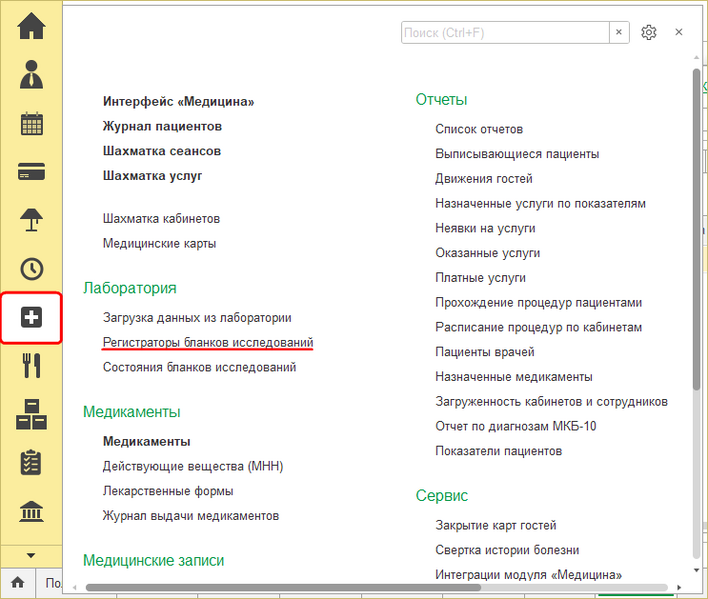Open Загруженность кабинетов и сотрудников
This screenshot has width=708, height=599.
click(551, 401)
